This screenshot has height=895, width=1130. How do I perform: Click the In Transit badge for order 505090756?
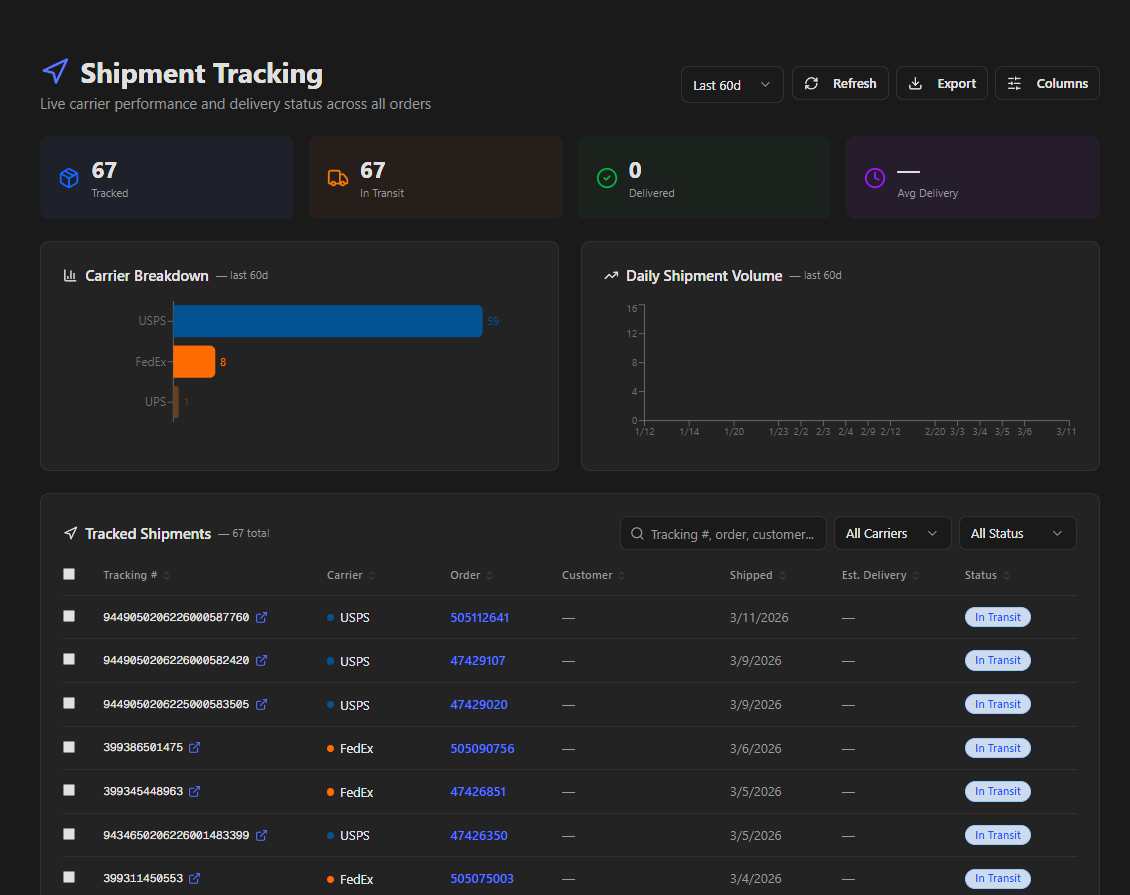coord(997,749)
